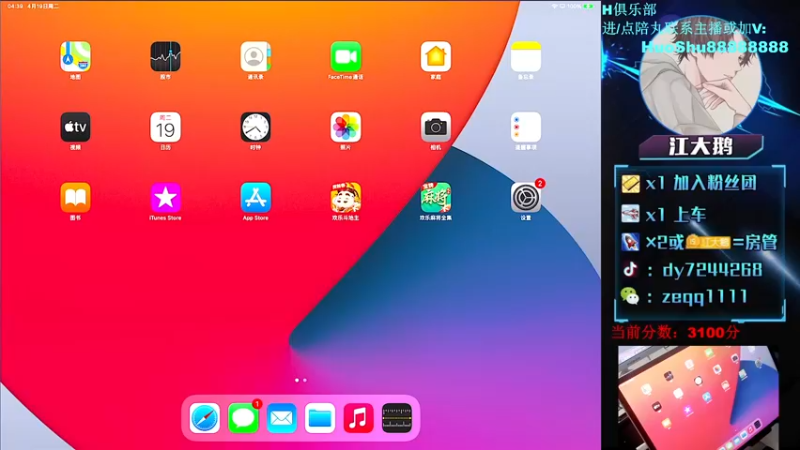Screen dimensions: 800x450
Task: Click the streamer avatar in the overlay
Action: point(700,77)
